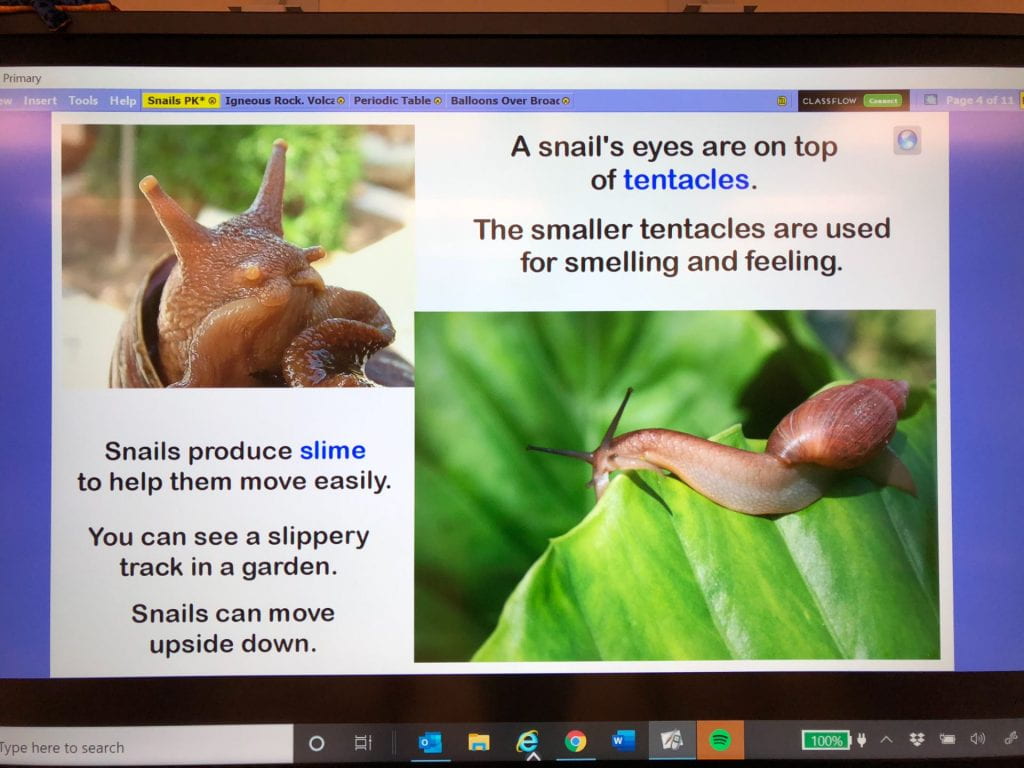This screenshot has height=768, width=1024.
Task: Click the text 'to help them move easily.'
Action: click(x=234, y=481)
